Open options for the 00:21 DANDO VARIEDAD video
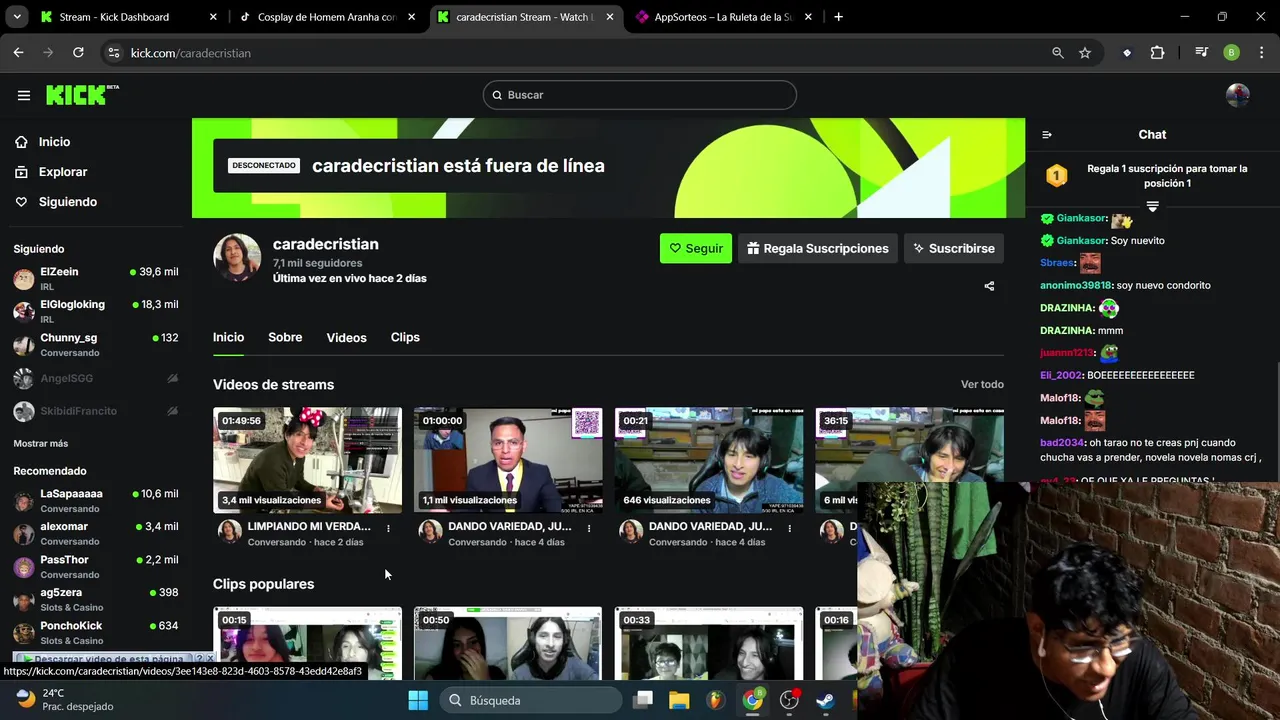Image resolution: width=1280 pixels, height=720 pixels. (790, 528)
